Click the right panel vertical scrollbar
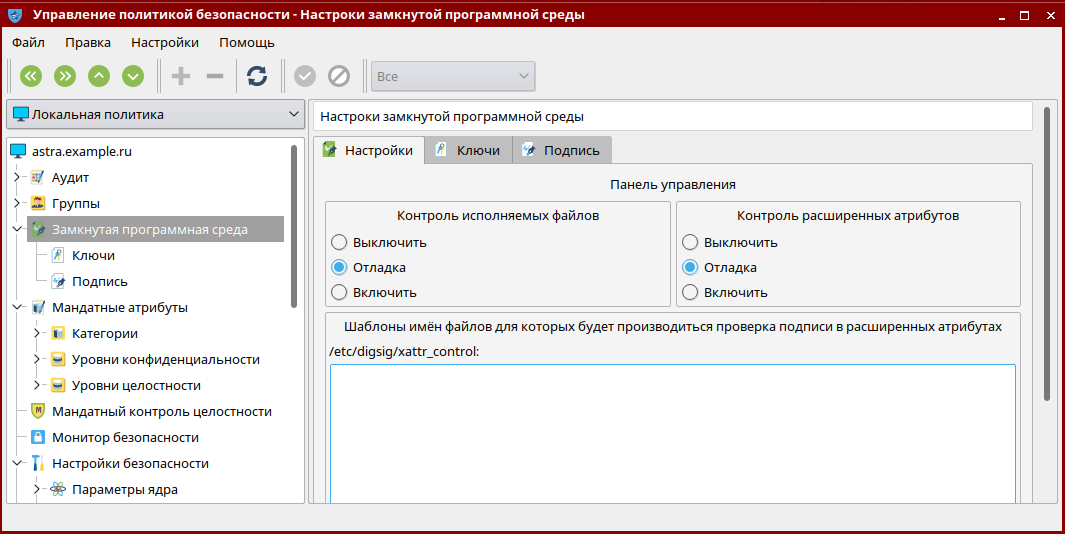 (x=1047, y=253)
